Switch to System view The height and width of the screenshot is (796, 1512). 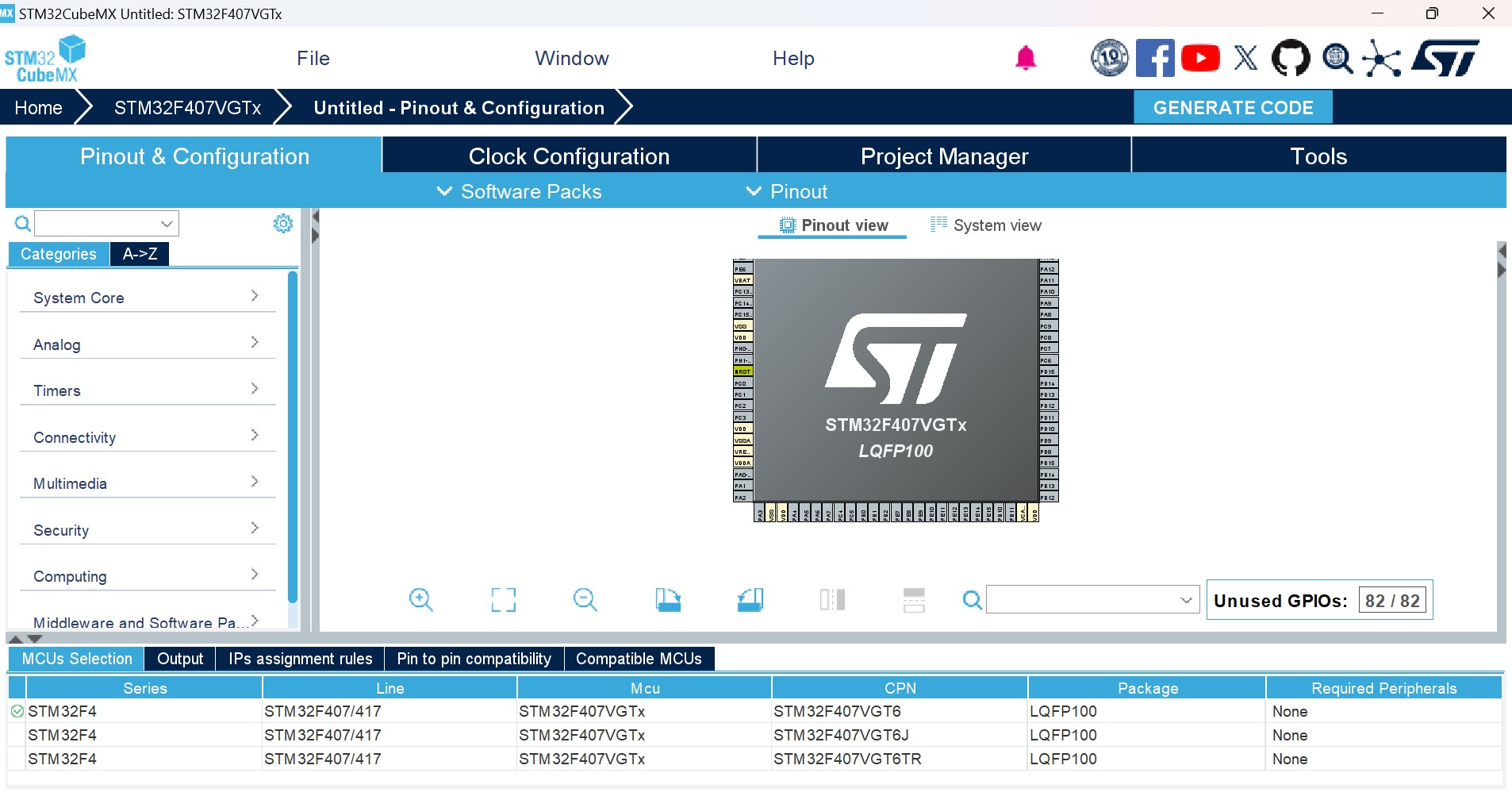(x=986, y=225)
